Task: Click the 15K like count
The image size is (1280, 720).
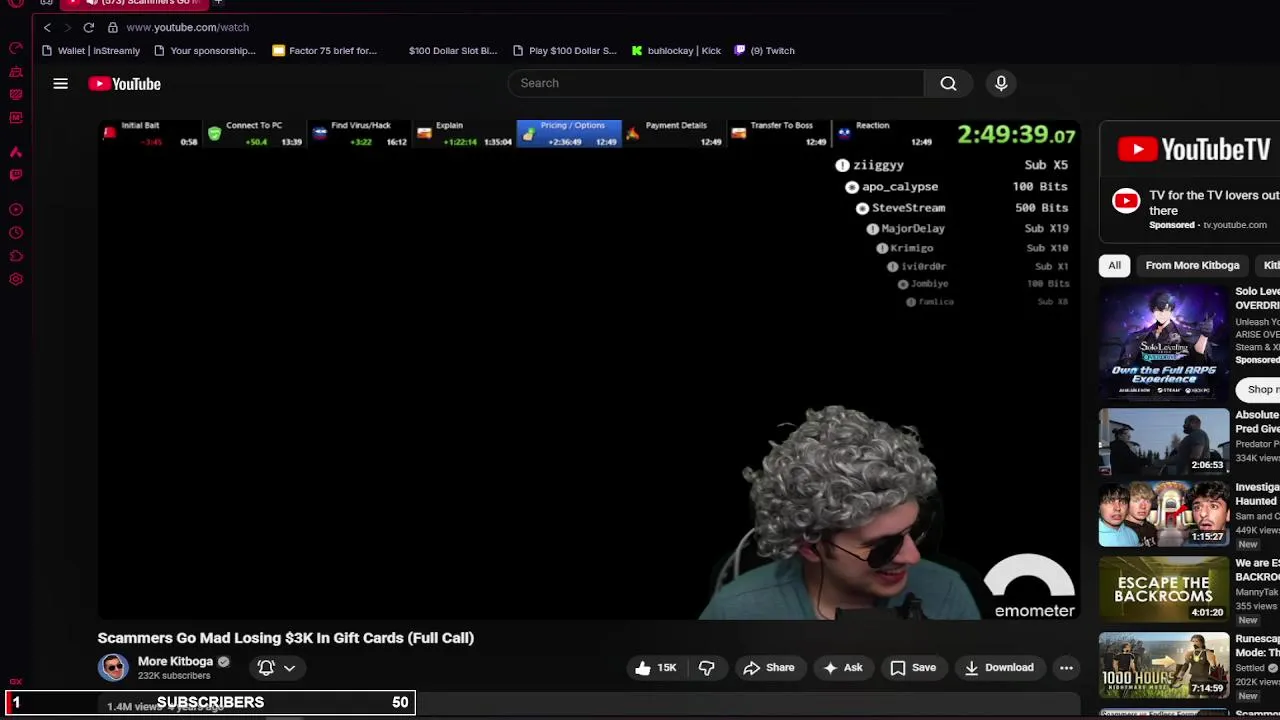Action: pyautogui.click(x=667, y=668)
